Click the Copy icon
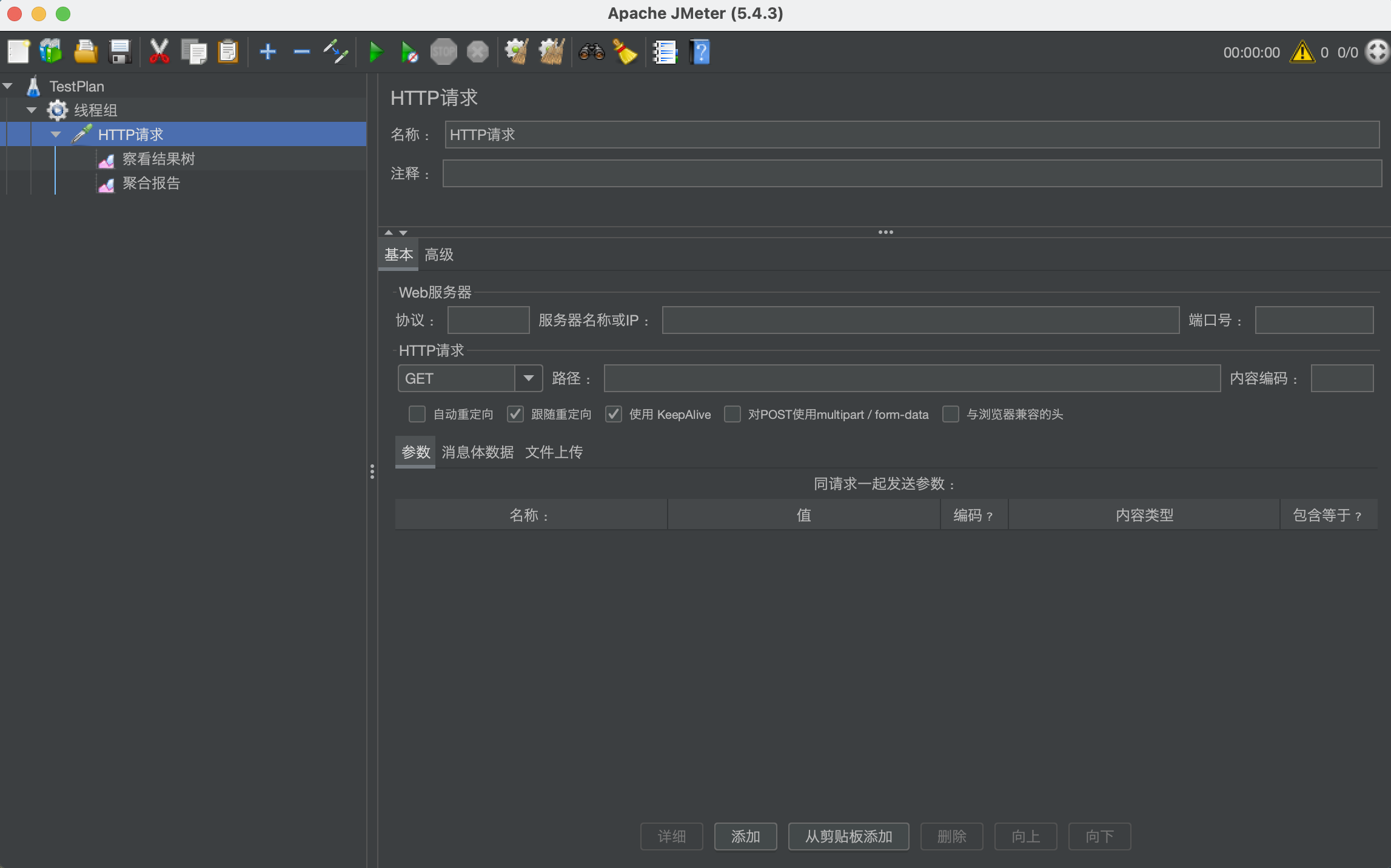This screenshot has height=868, width=1391. [x=194, y=52]
